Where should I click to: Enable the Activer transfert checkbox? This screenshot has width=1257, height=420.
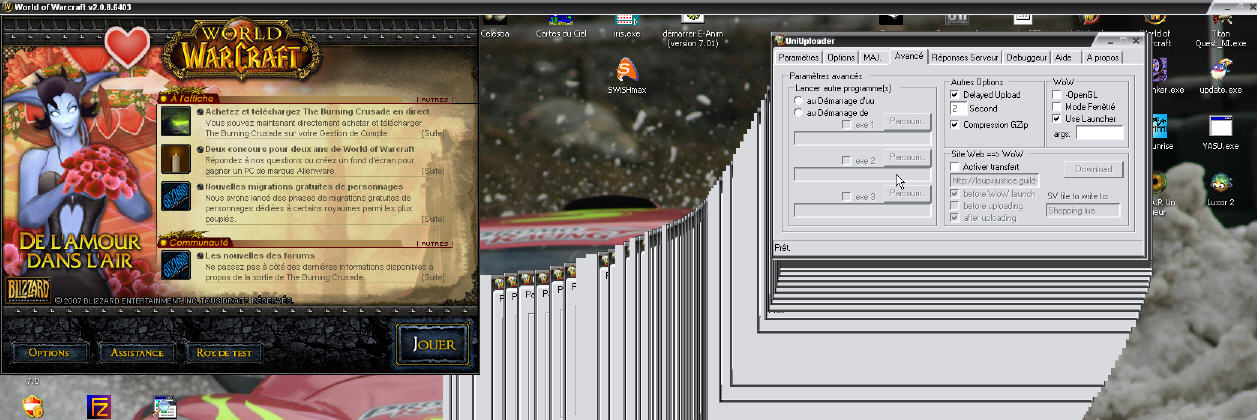[x=955, y=166]
